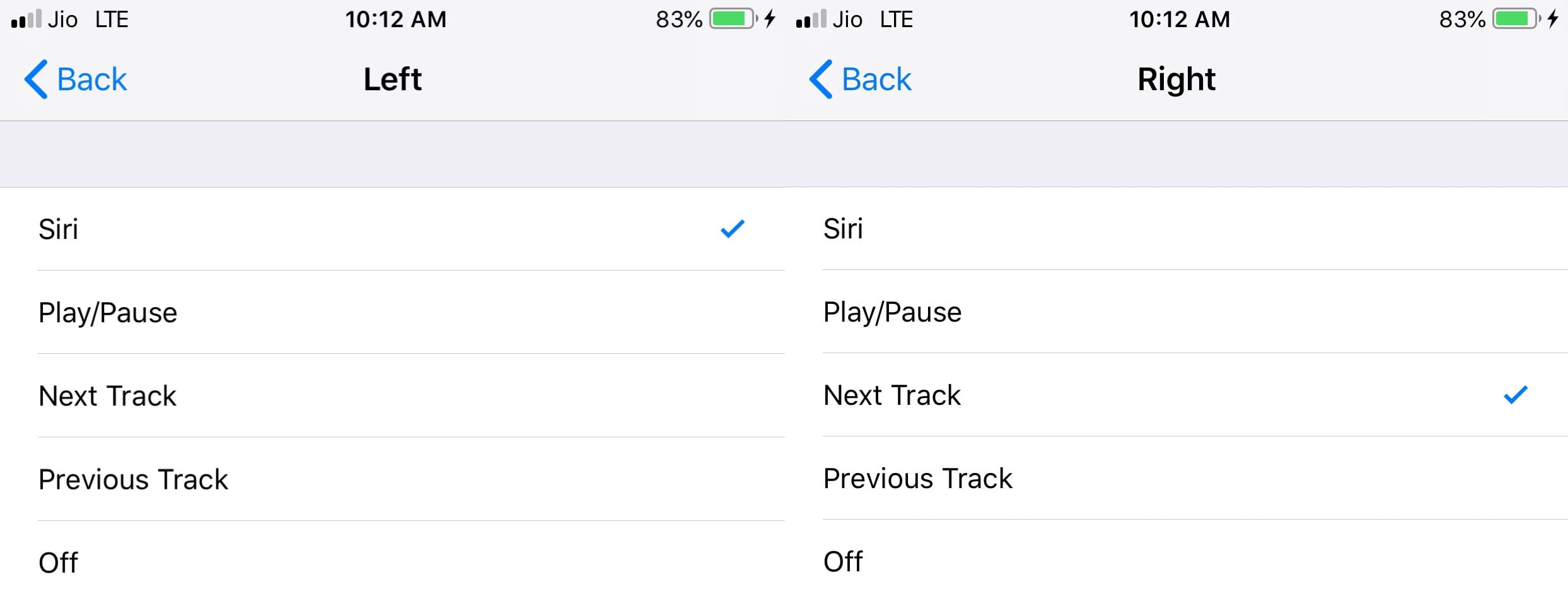Select Play/Pause for the Left AirPod
Screen dimensions: 1568x601
click(x=392, y=313)
